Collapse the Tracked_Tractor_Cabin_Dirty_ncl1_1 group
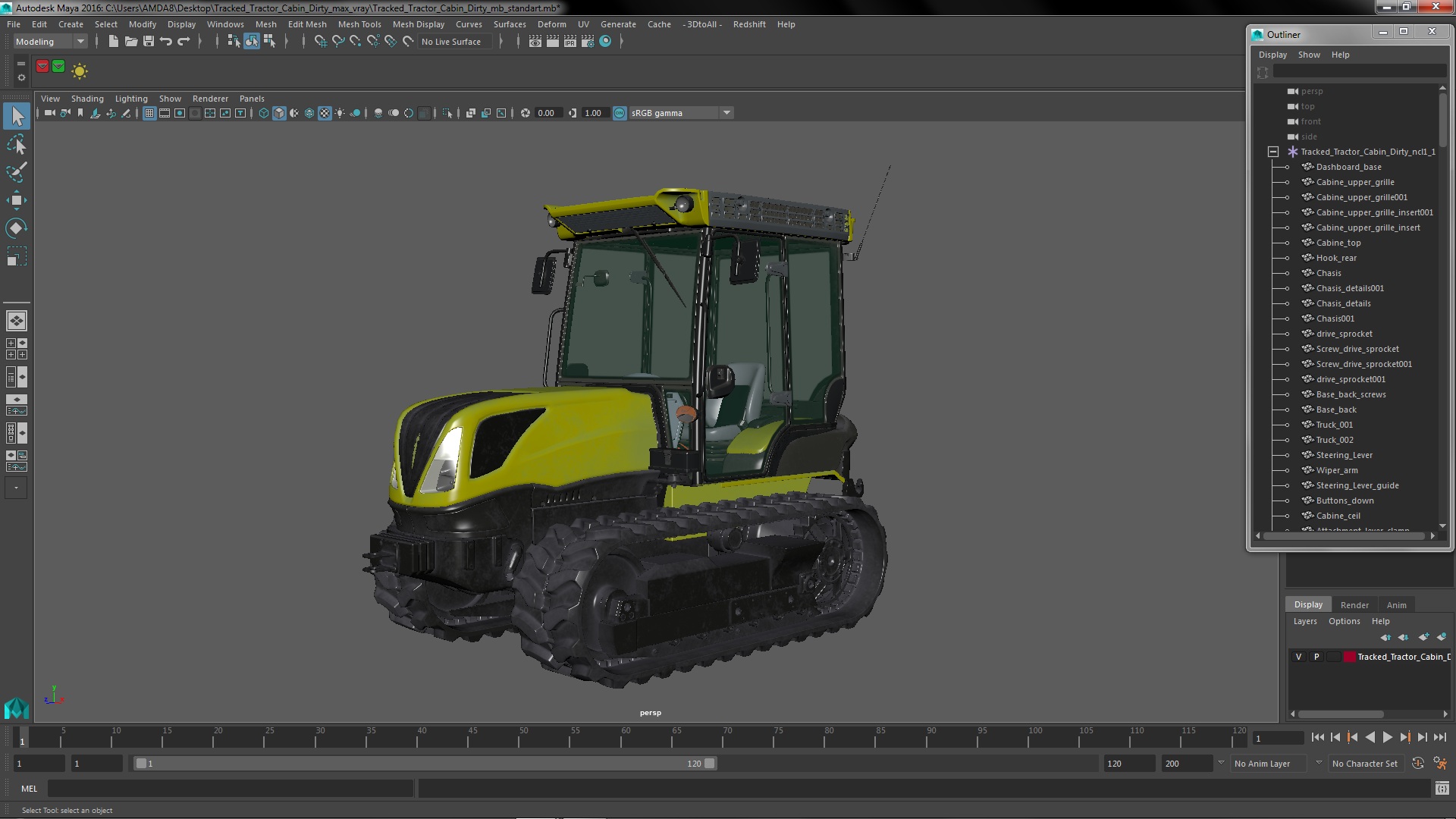1456x819 pixels. tap(1273, 152)
